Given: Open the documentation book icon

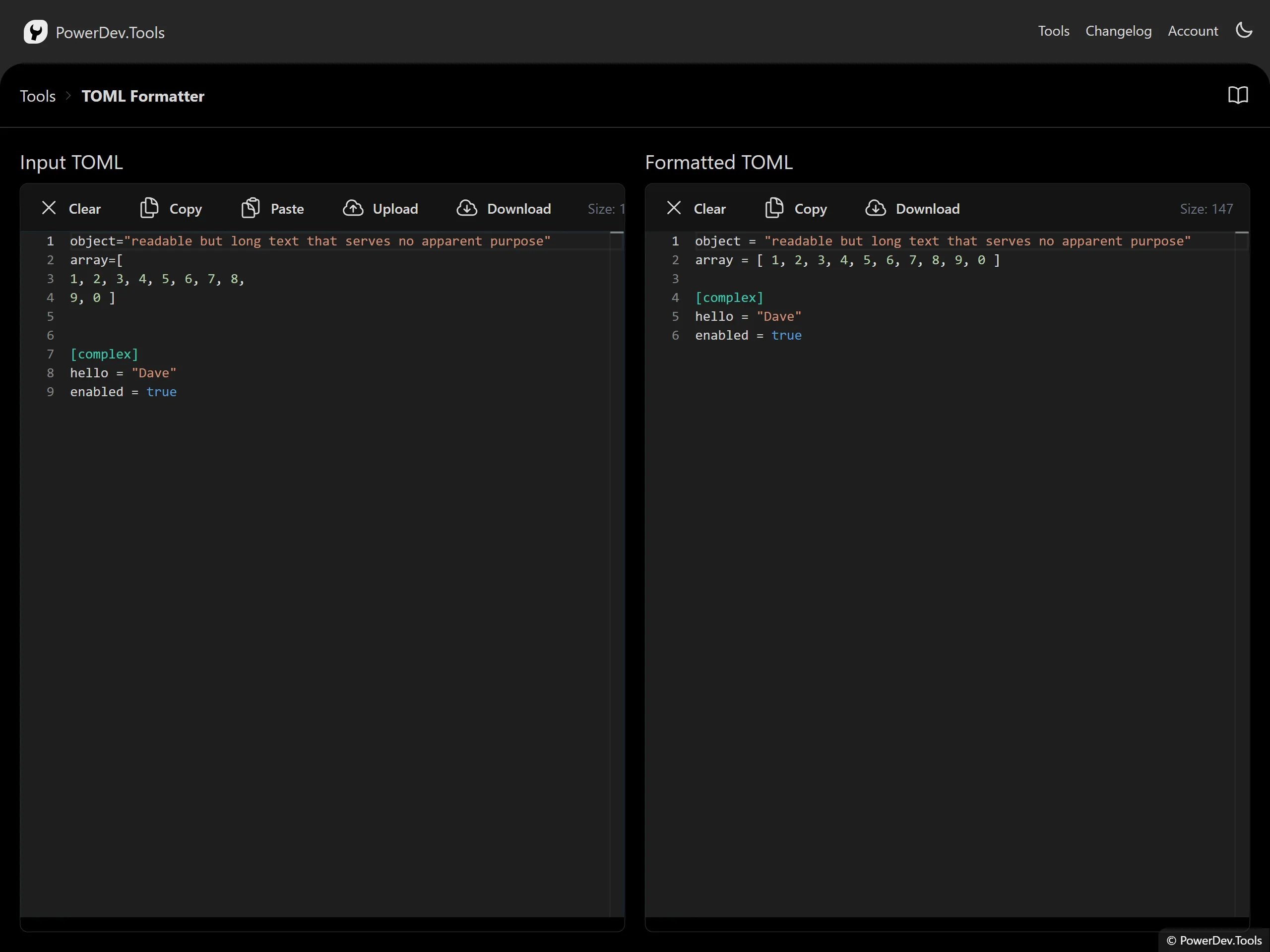Looking at the screenshot, I should [1238, 95].
